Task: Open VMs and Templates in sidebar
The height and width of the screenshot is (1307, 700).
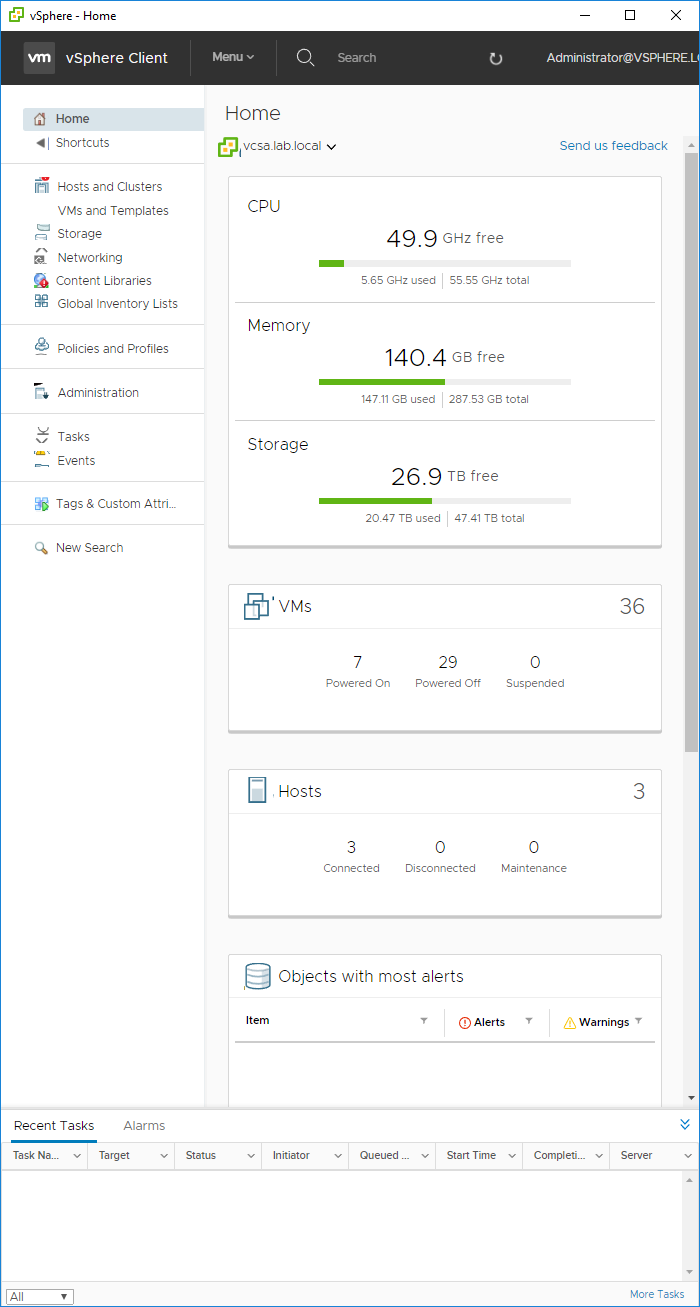Action: [113, 211]
